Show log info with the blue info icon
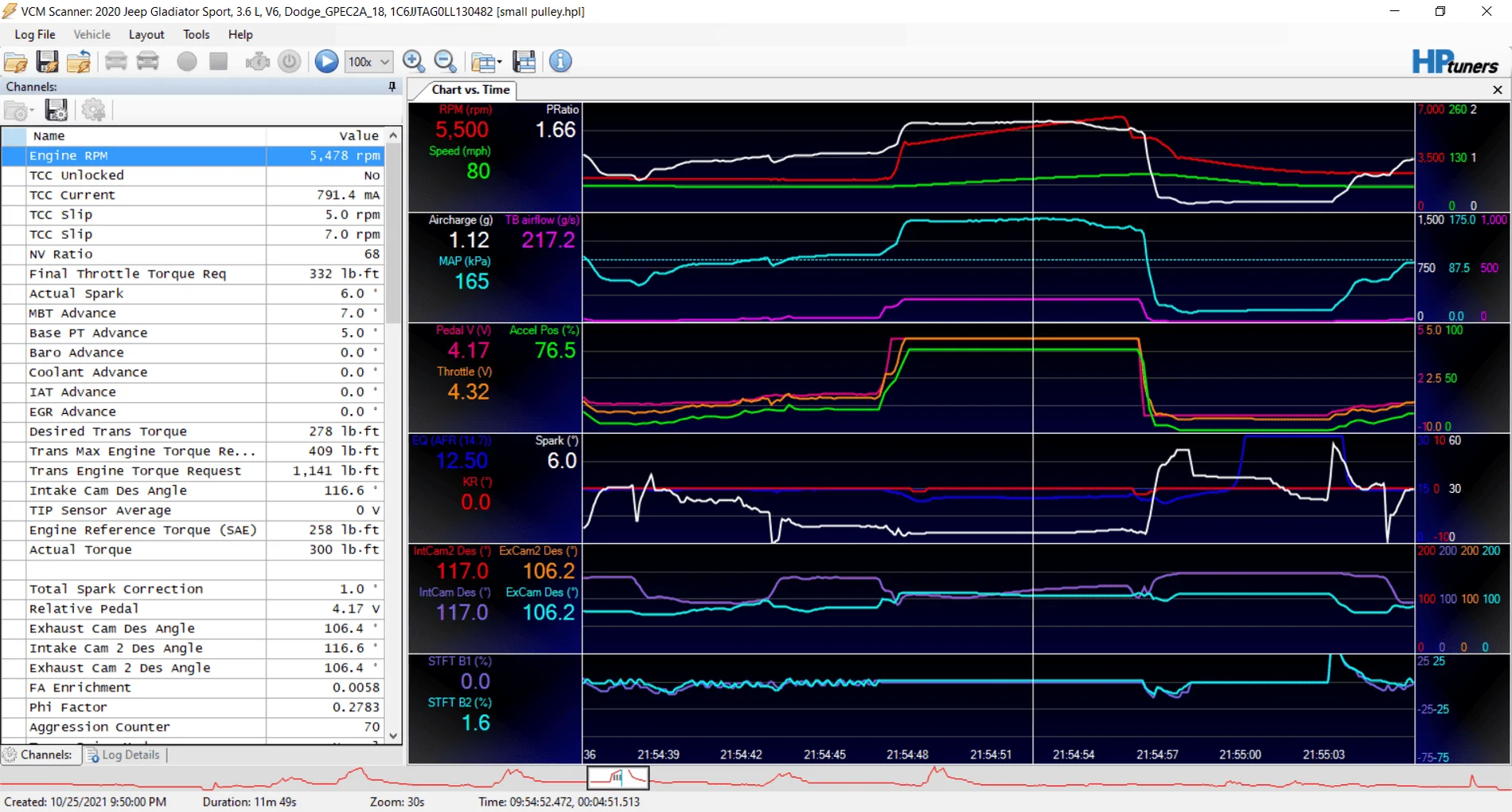The height and width of the screenshot is (812, 1512). click(560, 61)
